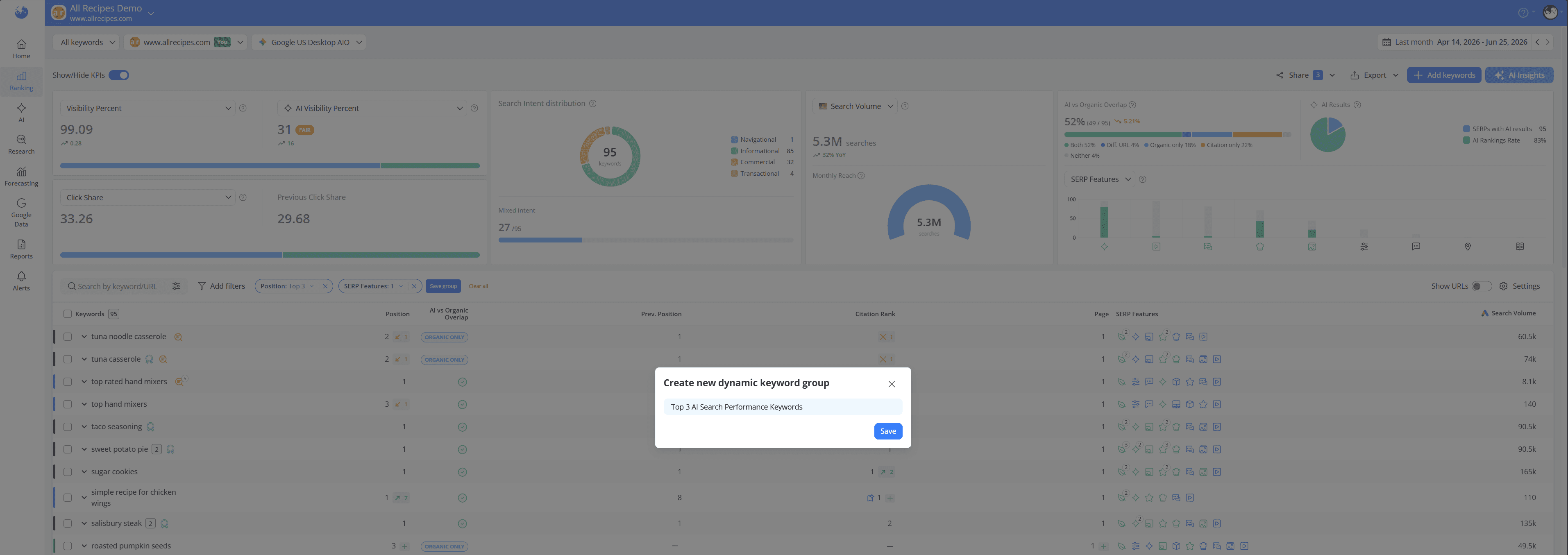Open the Ranking section in sidebar
The width and height of the screenshot is (1568, 555).
pos(21,81)
